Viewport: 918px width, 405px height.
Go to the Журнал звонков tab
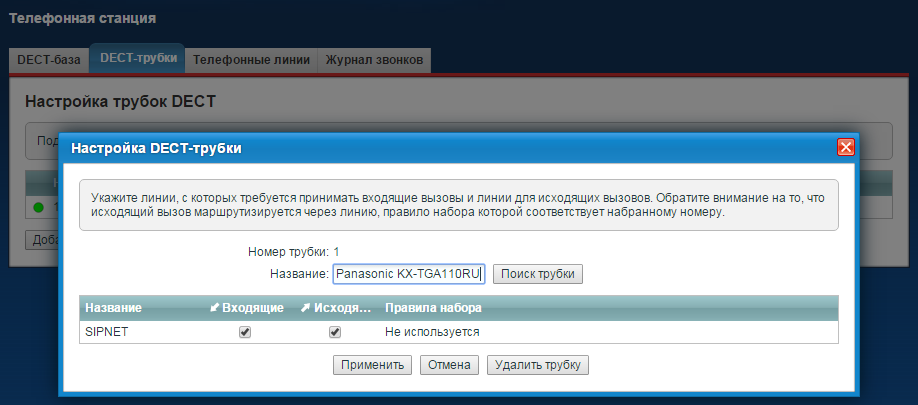click(x=375, y=60)
